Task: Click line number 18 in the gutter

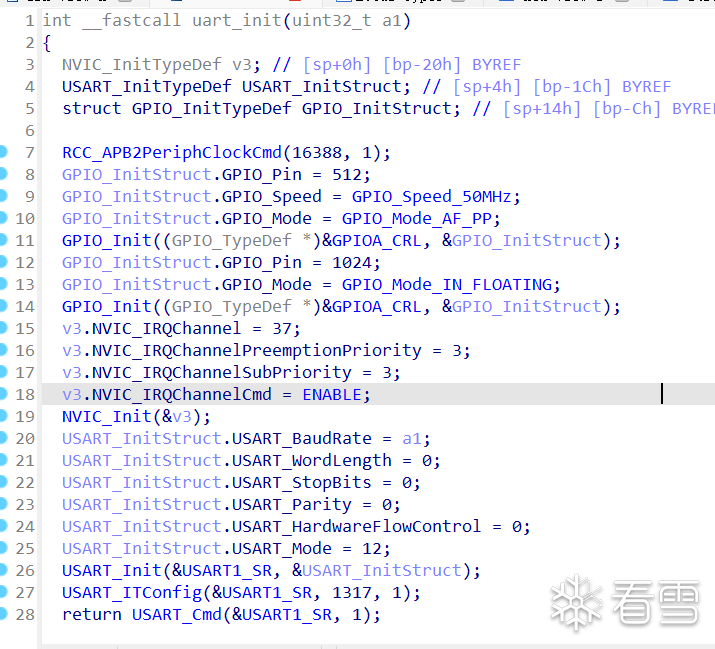Action: point(25,395)
